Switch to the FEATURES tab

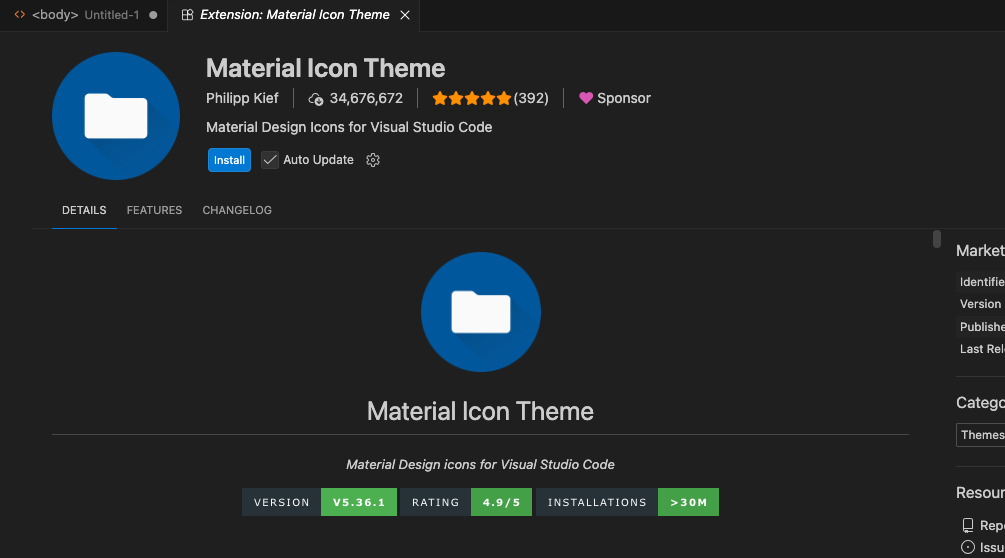click(x=154, y=210)
